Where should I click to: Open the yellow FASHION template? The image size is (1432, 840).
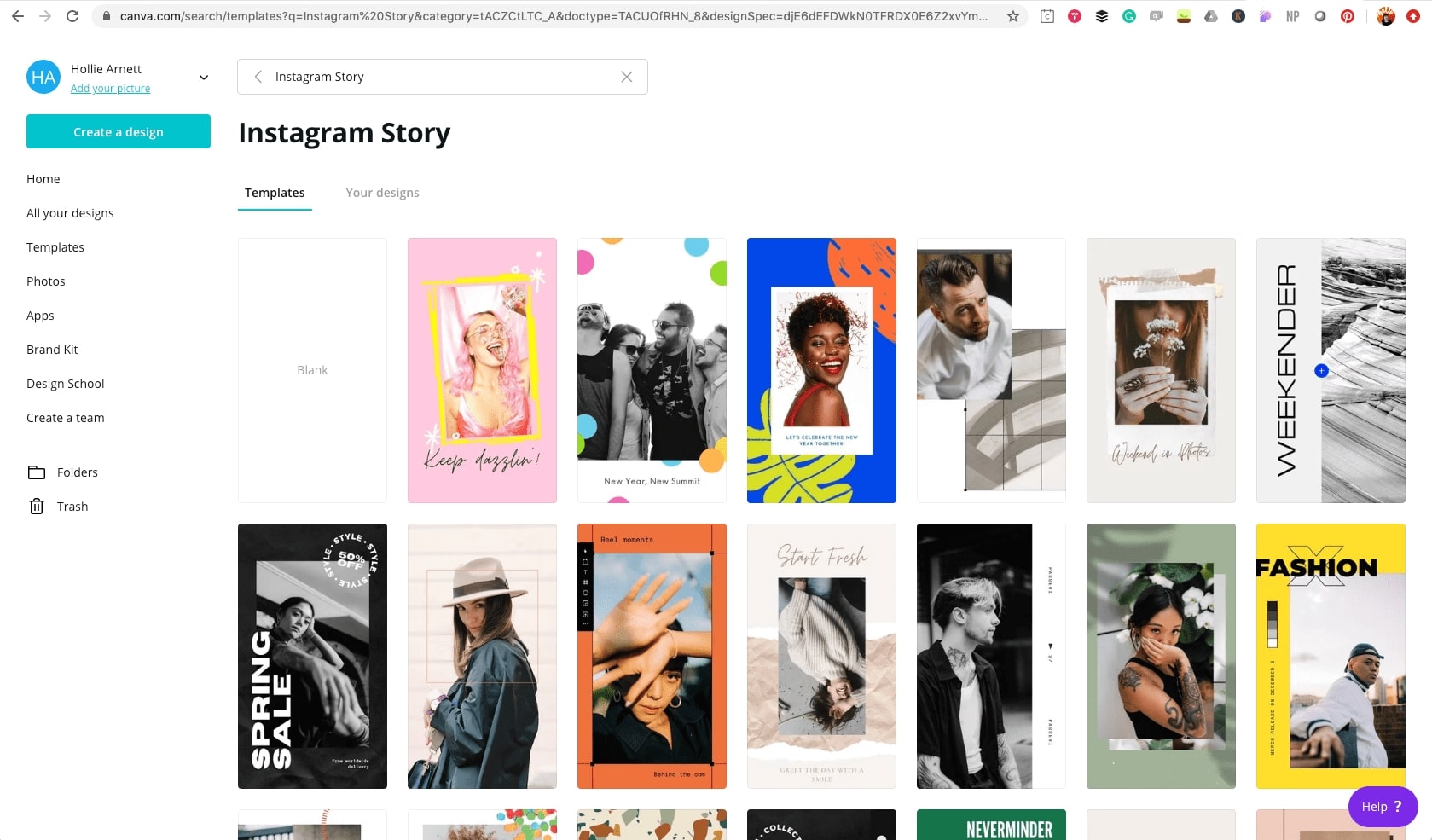point(1331,656)
